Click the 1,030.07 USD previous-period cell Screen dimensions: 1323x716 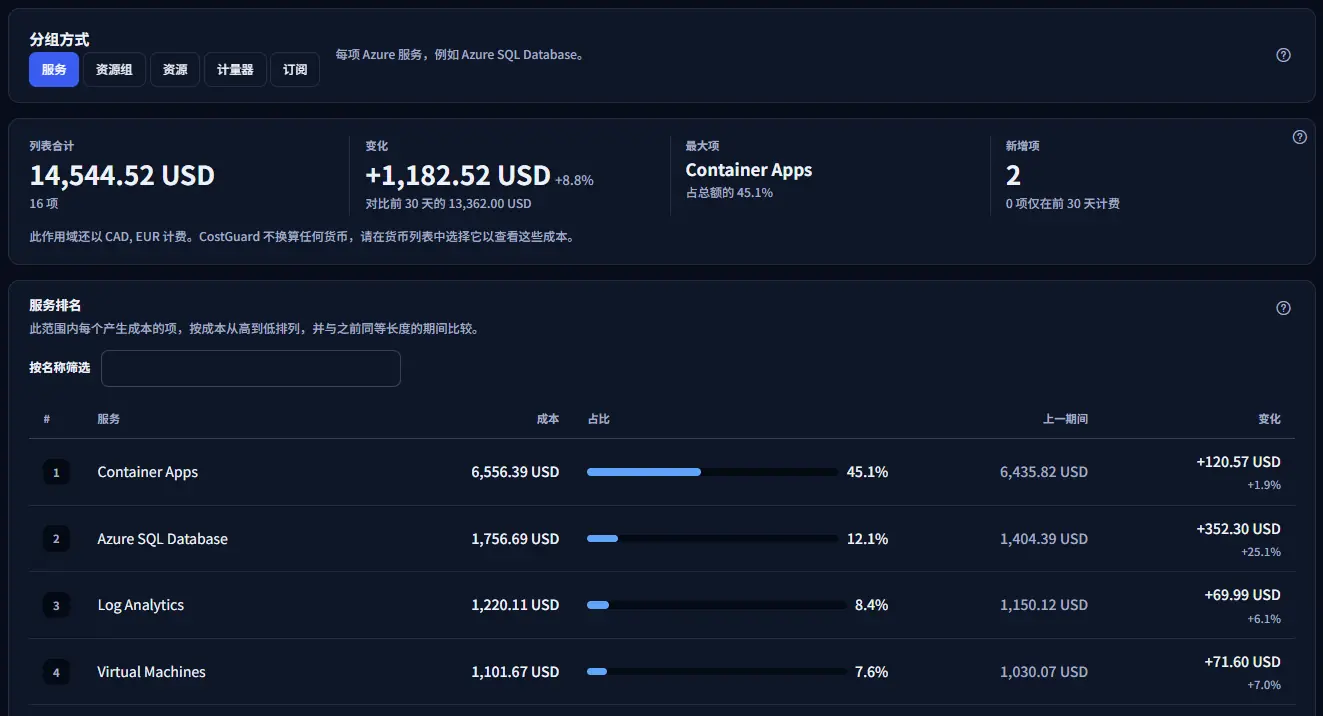pos(1044,672)
